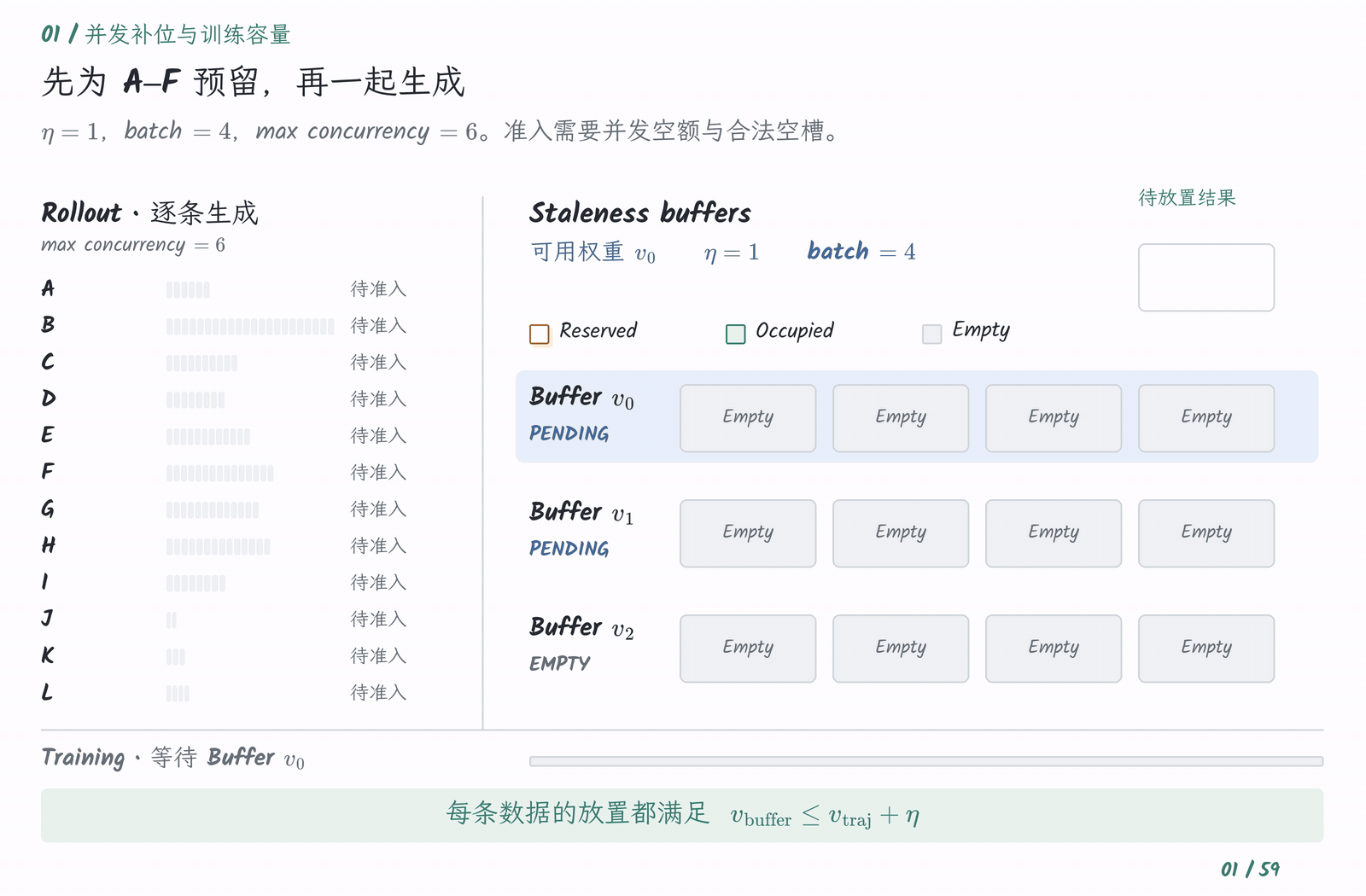The image size is (1366, 896).
Task: Select the empty box under 待放置结果
Action: pyautogui.click(x=1206, y=277)
